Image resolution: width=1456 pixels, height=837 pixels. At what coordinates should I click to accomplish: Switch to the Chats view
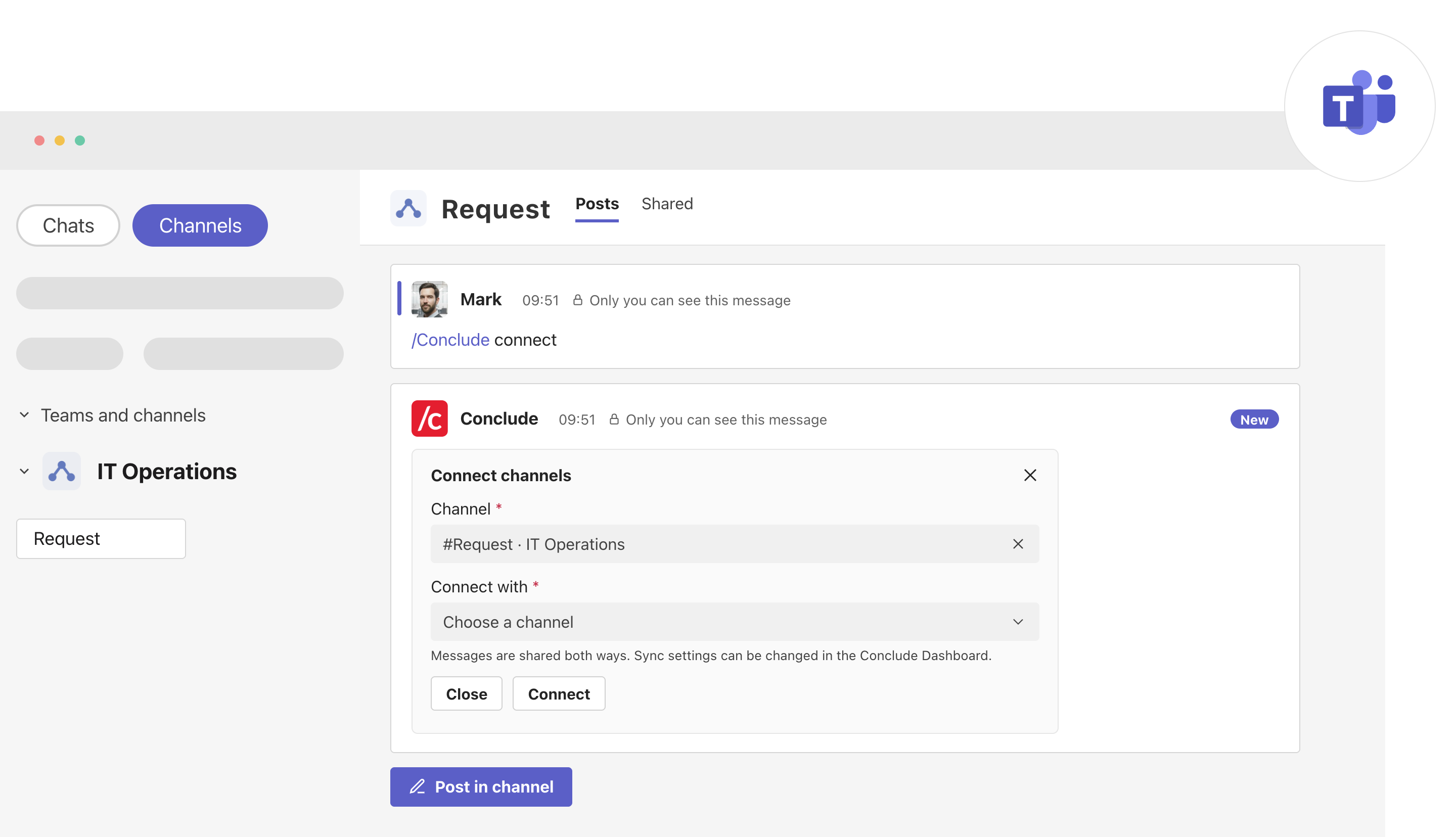point(68,225)
